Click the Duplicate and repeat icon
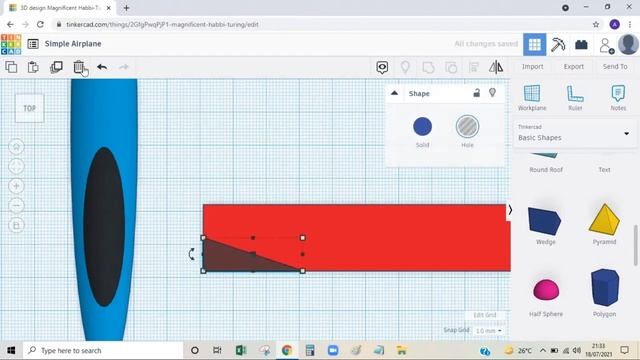The image size is (640, 360). coord(56,67)
